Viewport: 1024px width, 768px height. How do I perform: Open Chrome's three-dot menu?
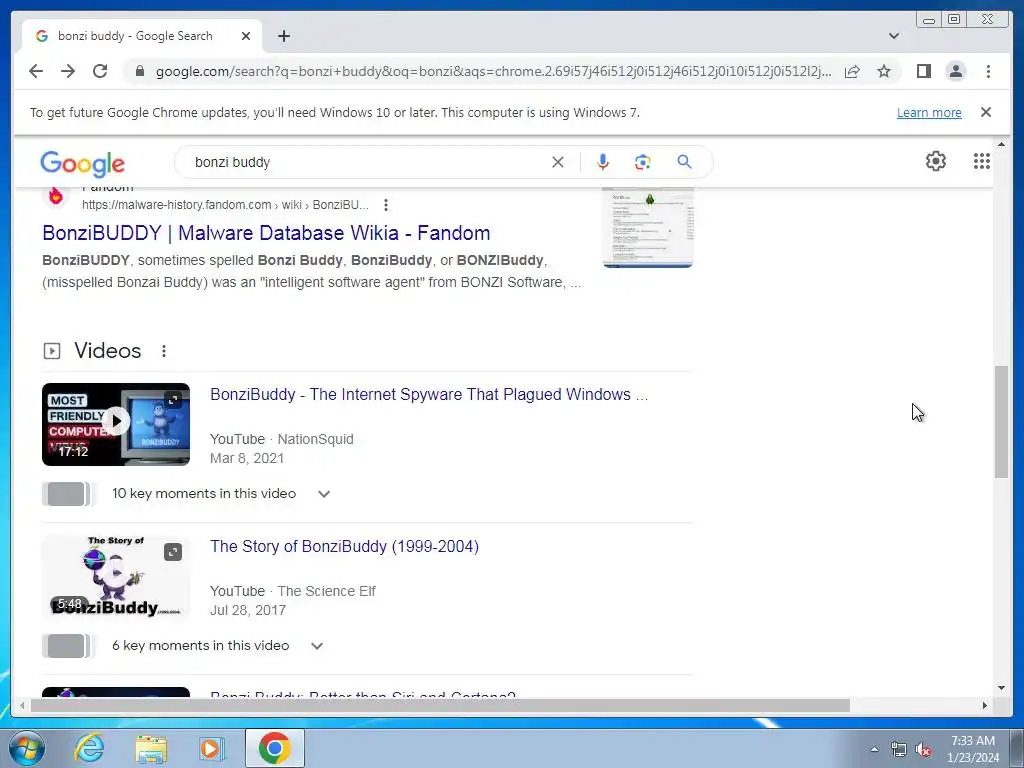click(x=988, y=71)
